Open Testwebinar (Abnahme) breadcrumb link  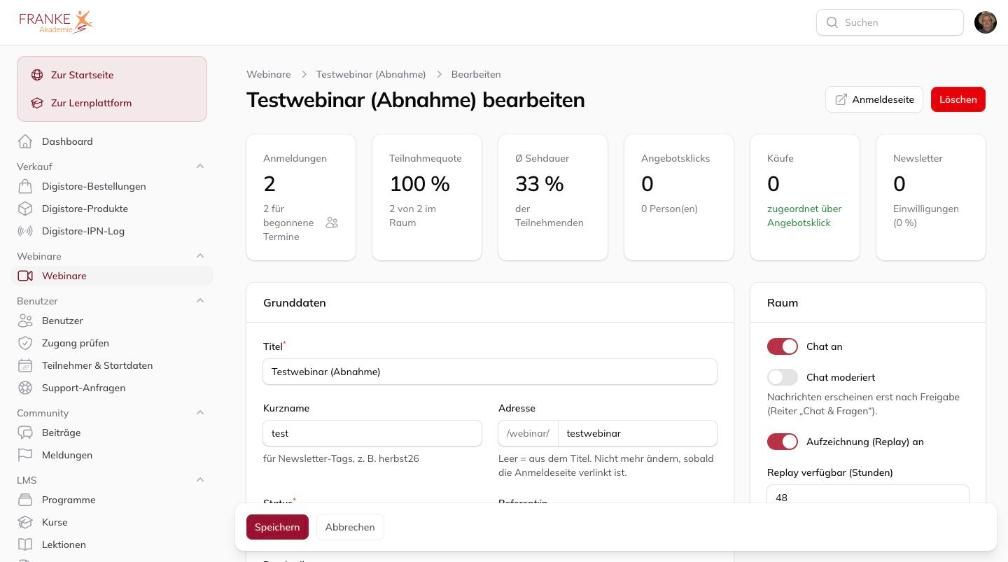click(371, 75)
